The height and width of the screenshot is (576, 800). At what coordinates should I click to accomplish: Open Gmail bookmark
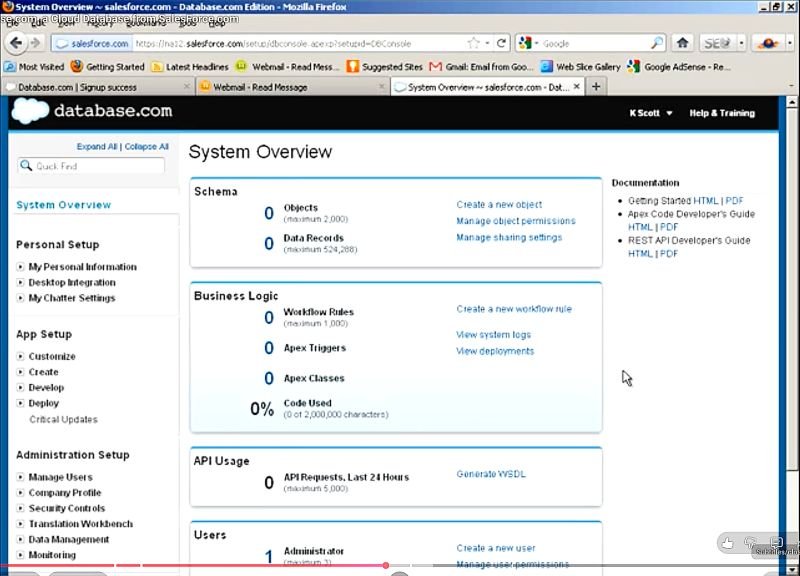482,67
